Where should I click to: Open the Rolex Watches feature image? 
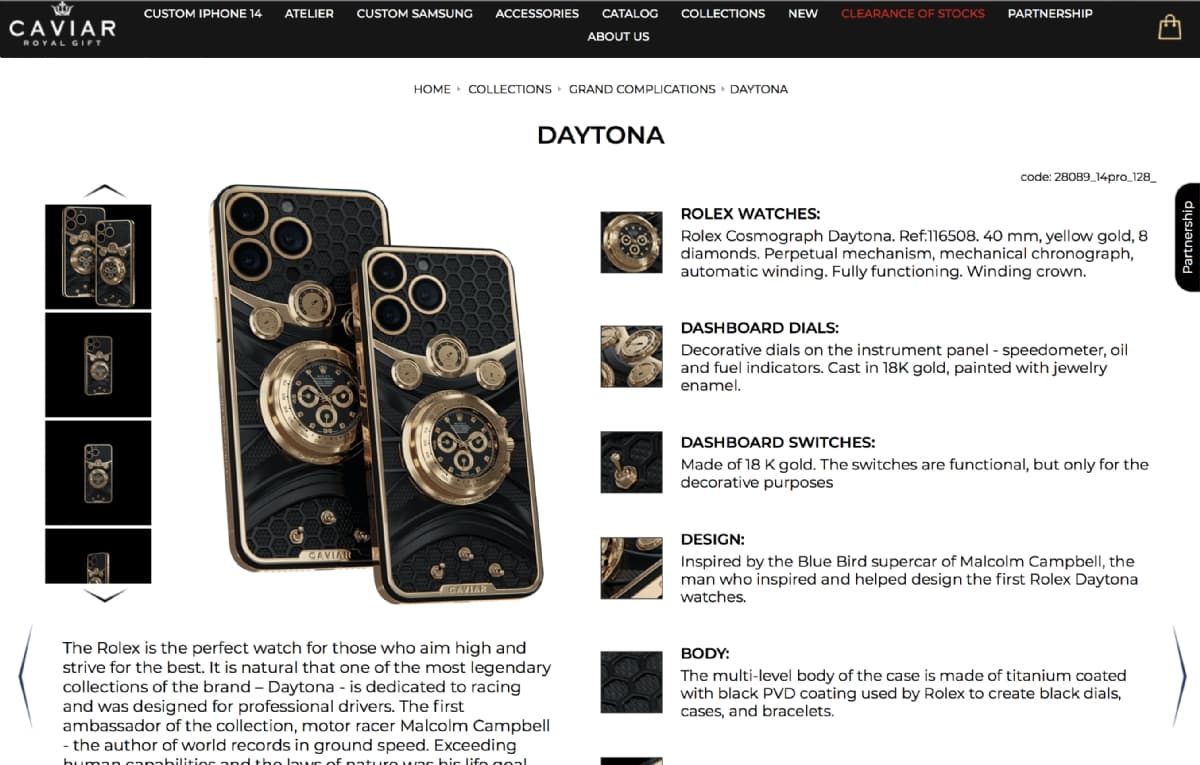(x=631, y=242)
